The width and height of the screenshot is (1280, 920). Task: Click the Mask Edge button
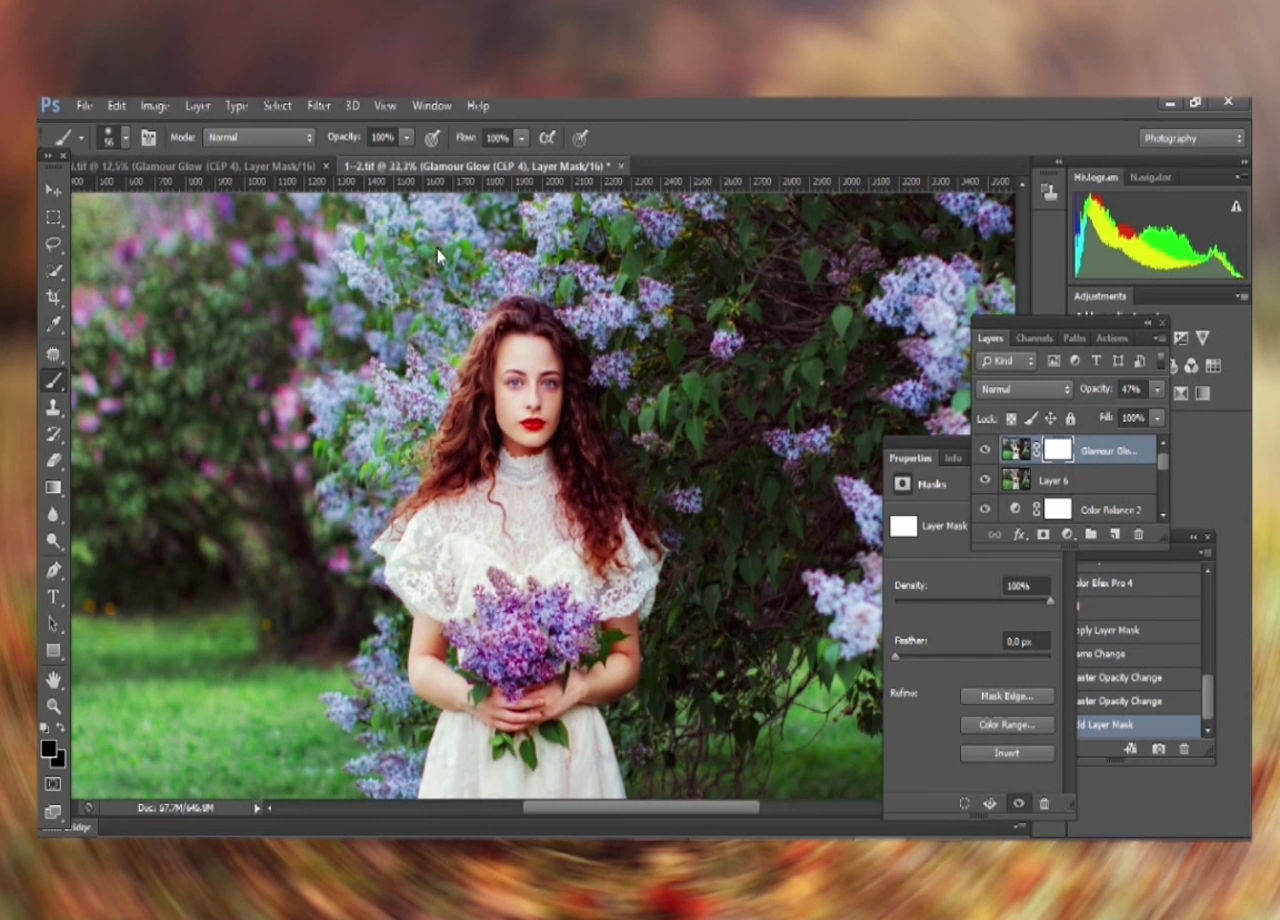(1007, 696)
